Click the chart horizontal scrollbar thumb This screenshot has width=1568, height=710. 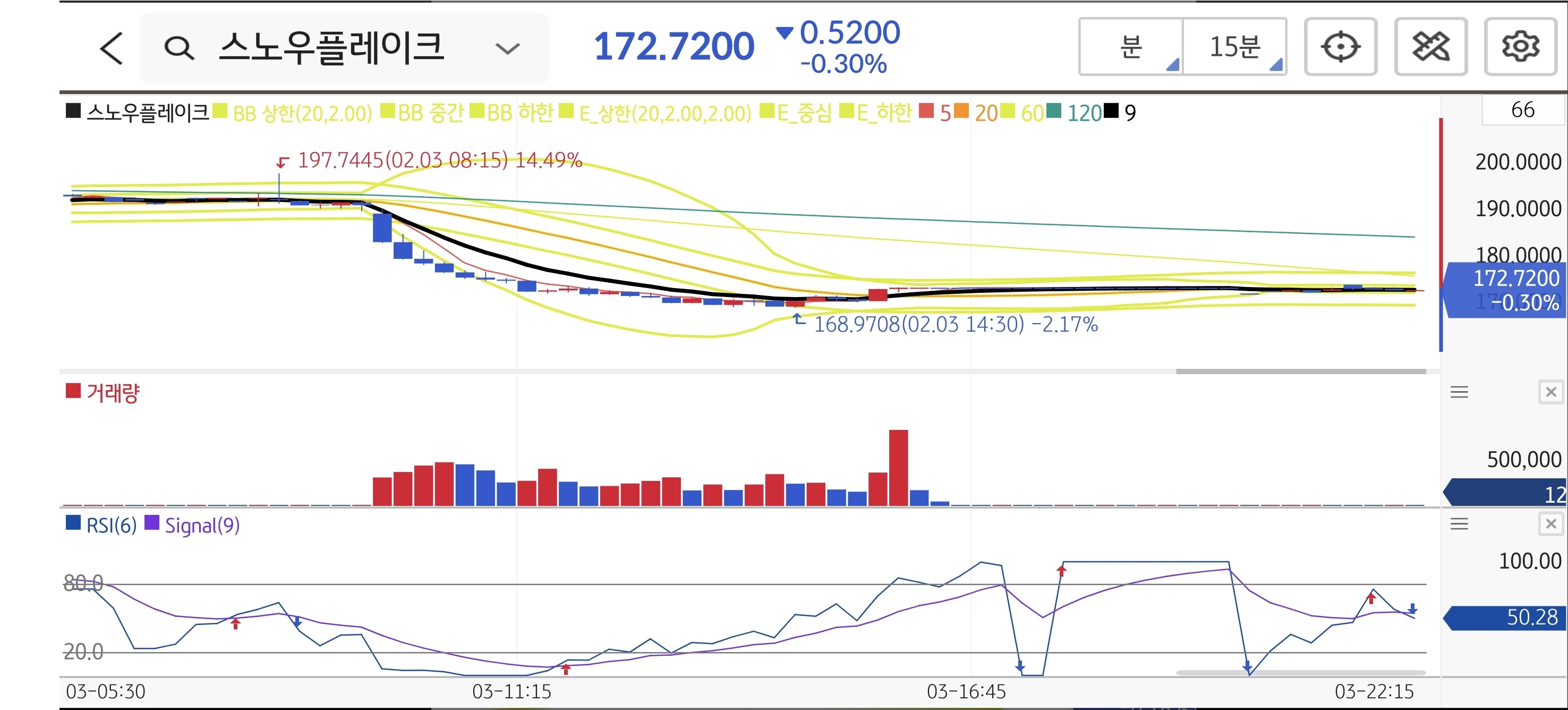(1300, 371)
